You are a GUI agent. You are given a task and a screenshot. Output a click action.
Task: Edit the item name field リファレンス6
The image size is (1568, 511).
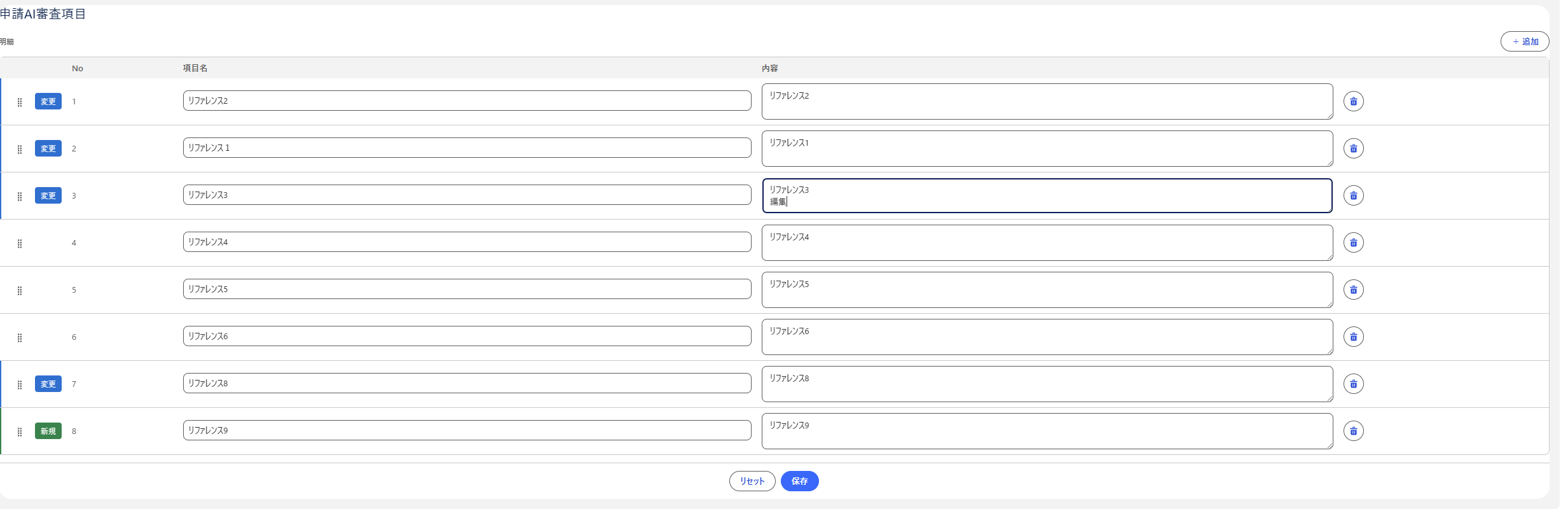coord(467,336)
